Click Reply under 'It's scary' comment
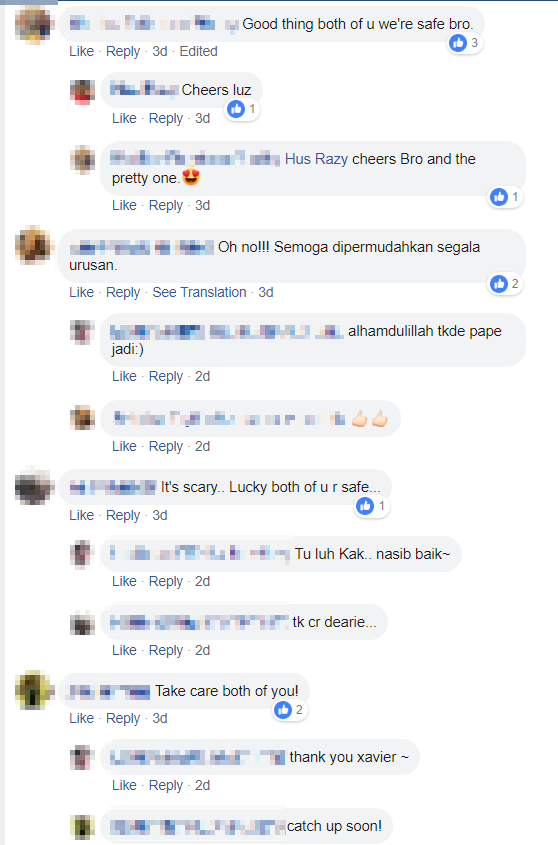The width and height of the screenshot is (558, 845). click(x=123, y=515)
